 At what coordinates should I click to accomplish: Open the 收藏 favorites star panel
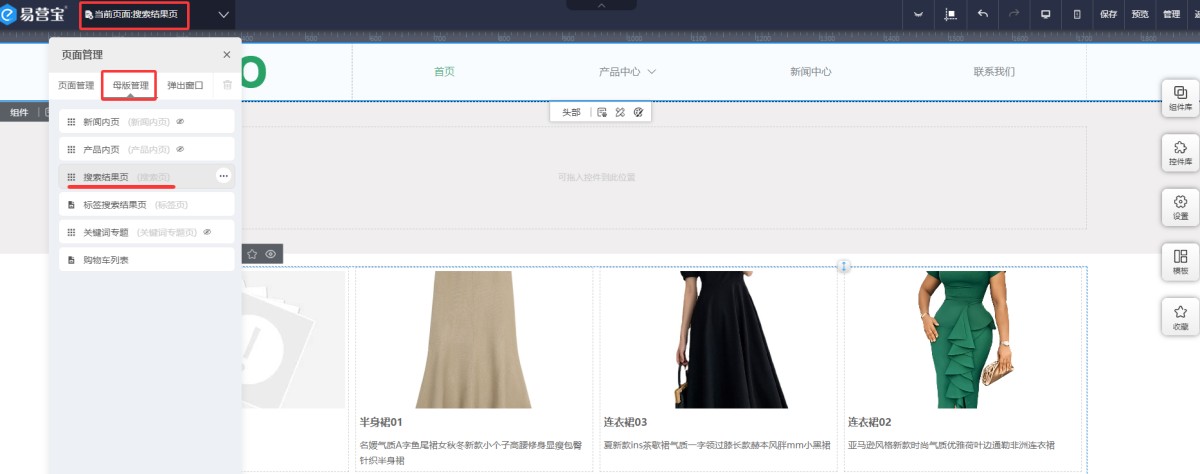(1180, 318)
